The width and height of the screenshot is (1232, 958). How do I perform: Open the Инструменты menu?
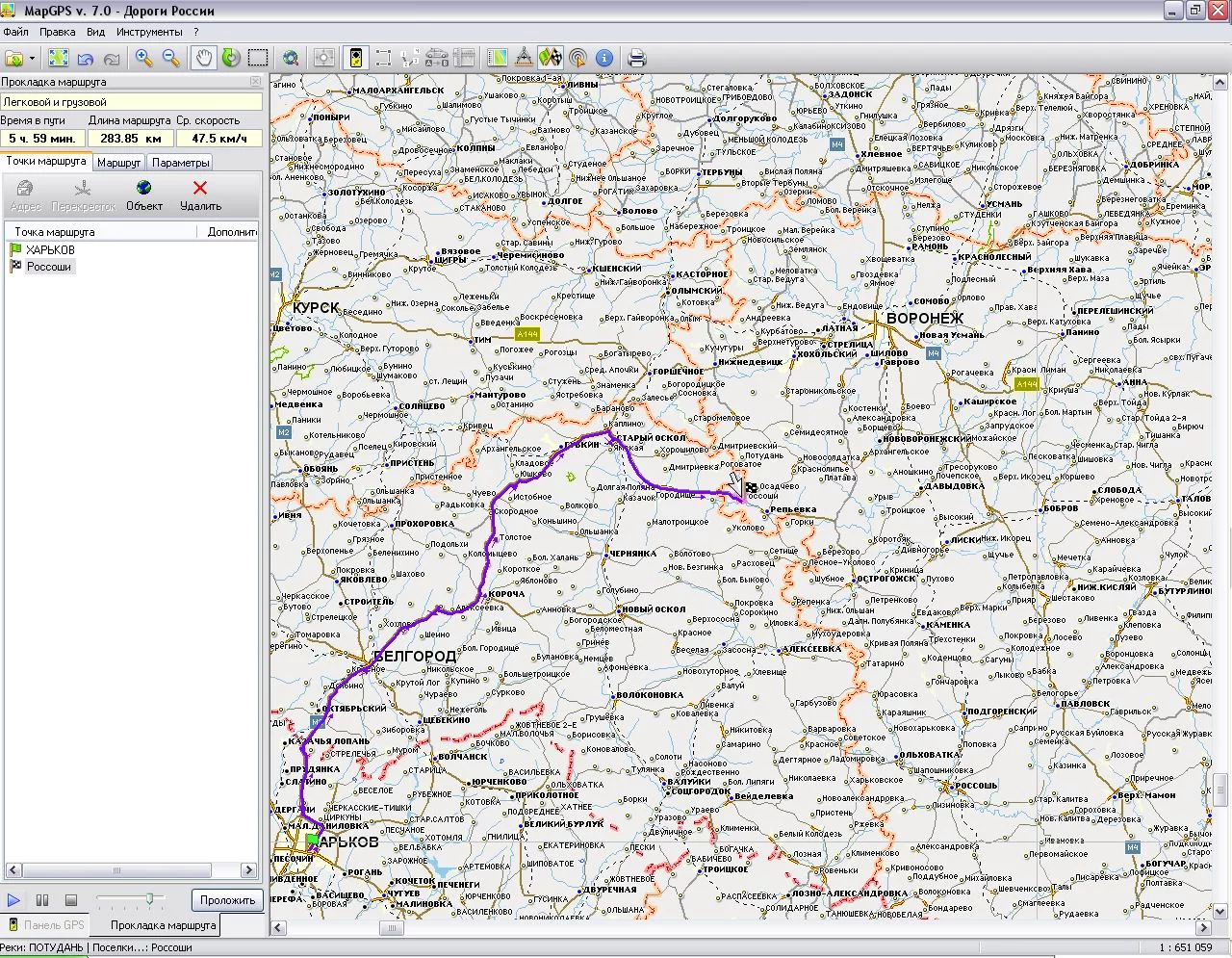click(149, 32)
